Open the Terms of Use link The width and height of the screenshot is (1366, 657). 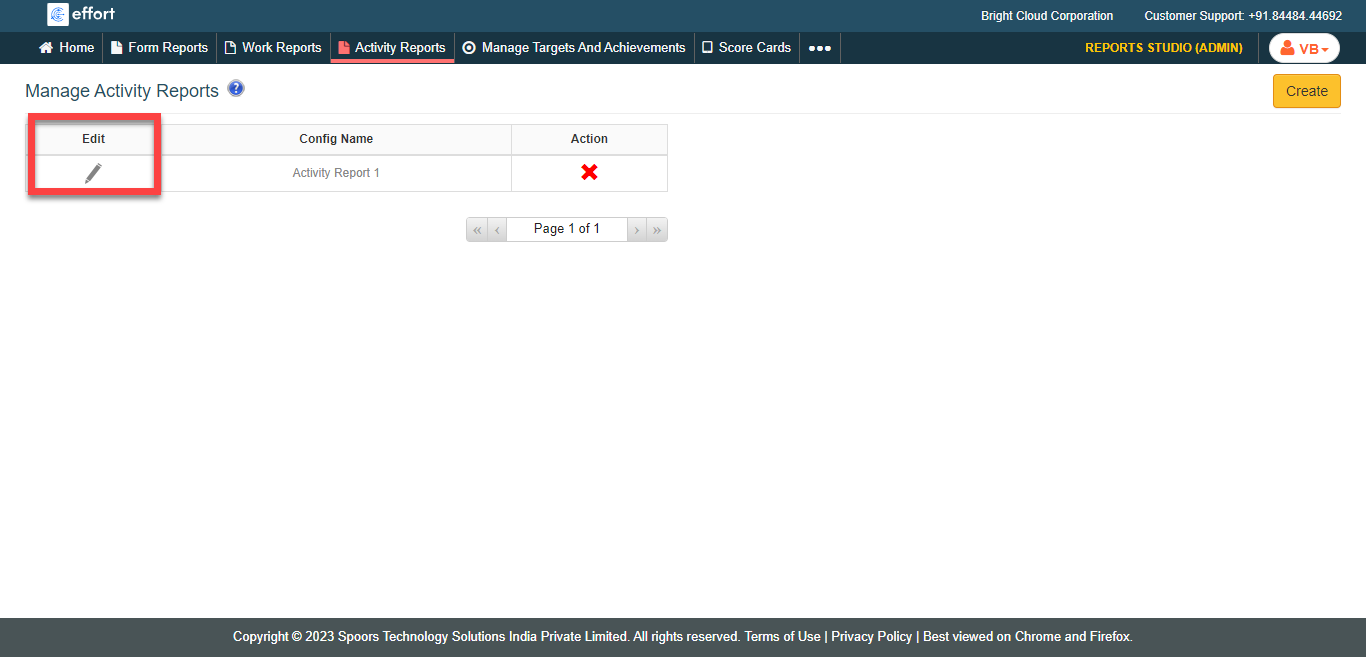[x=782, y=637]
